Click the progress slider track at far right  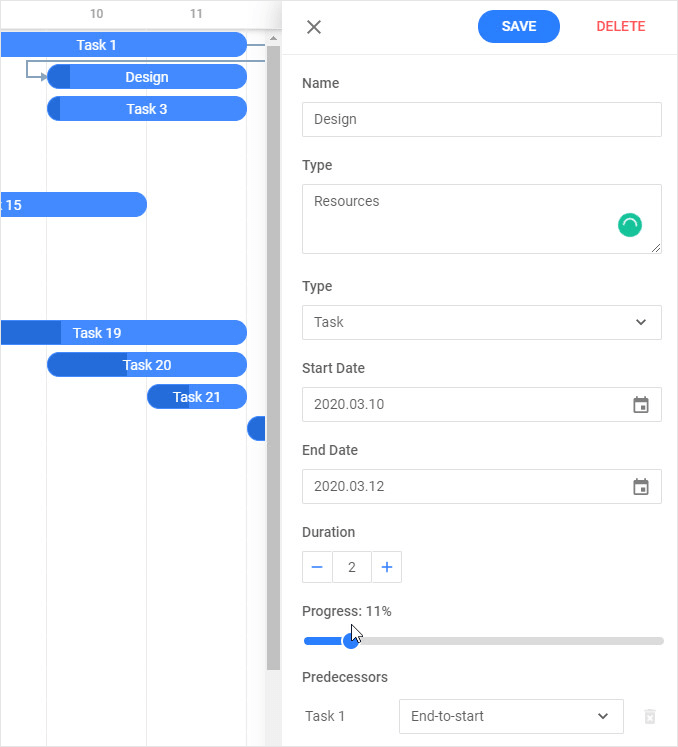658,641
